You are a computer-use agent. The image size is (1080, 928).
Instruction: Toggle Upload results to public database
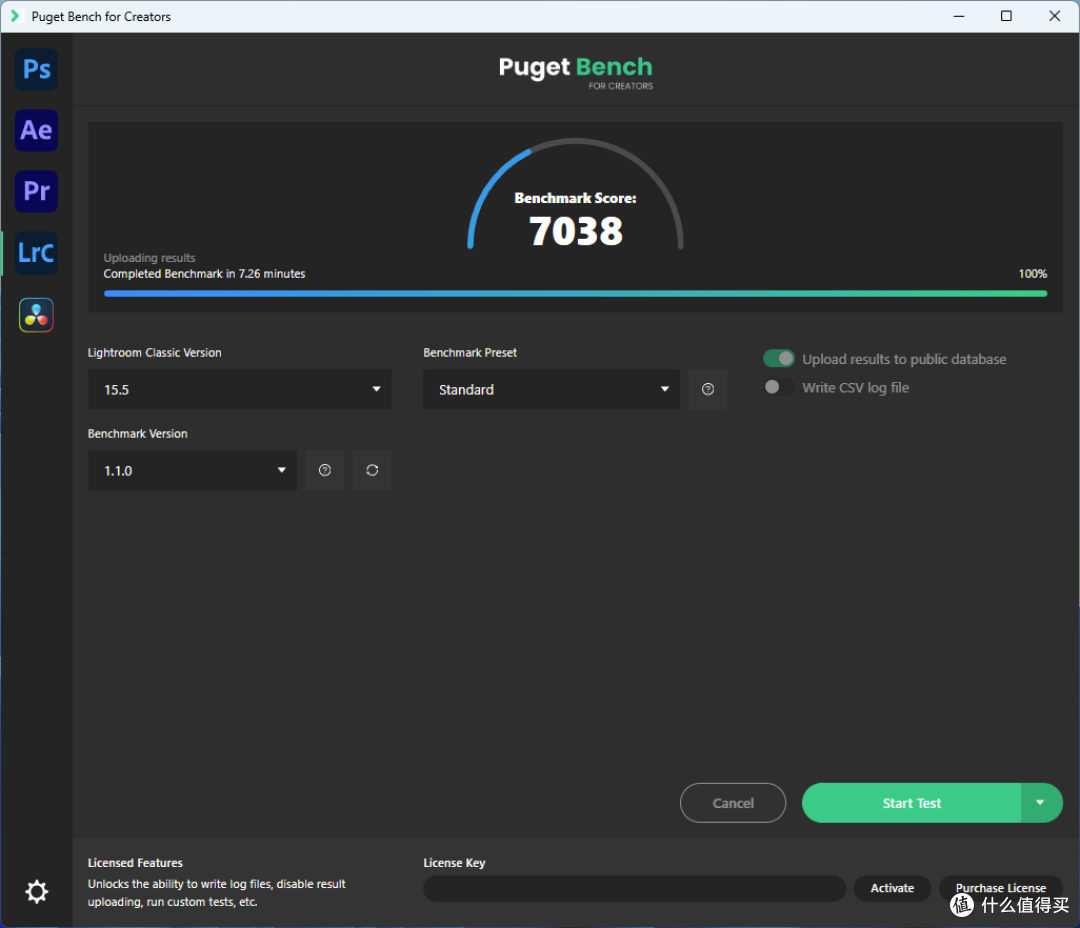(778, 359)
